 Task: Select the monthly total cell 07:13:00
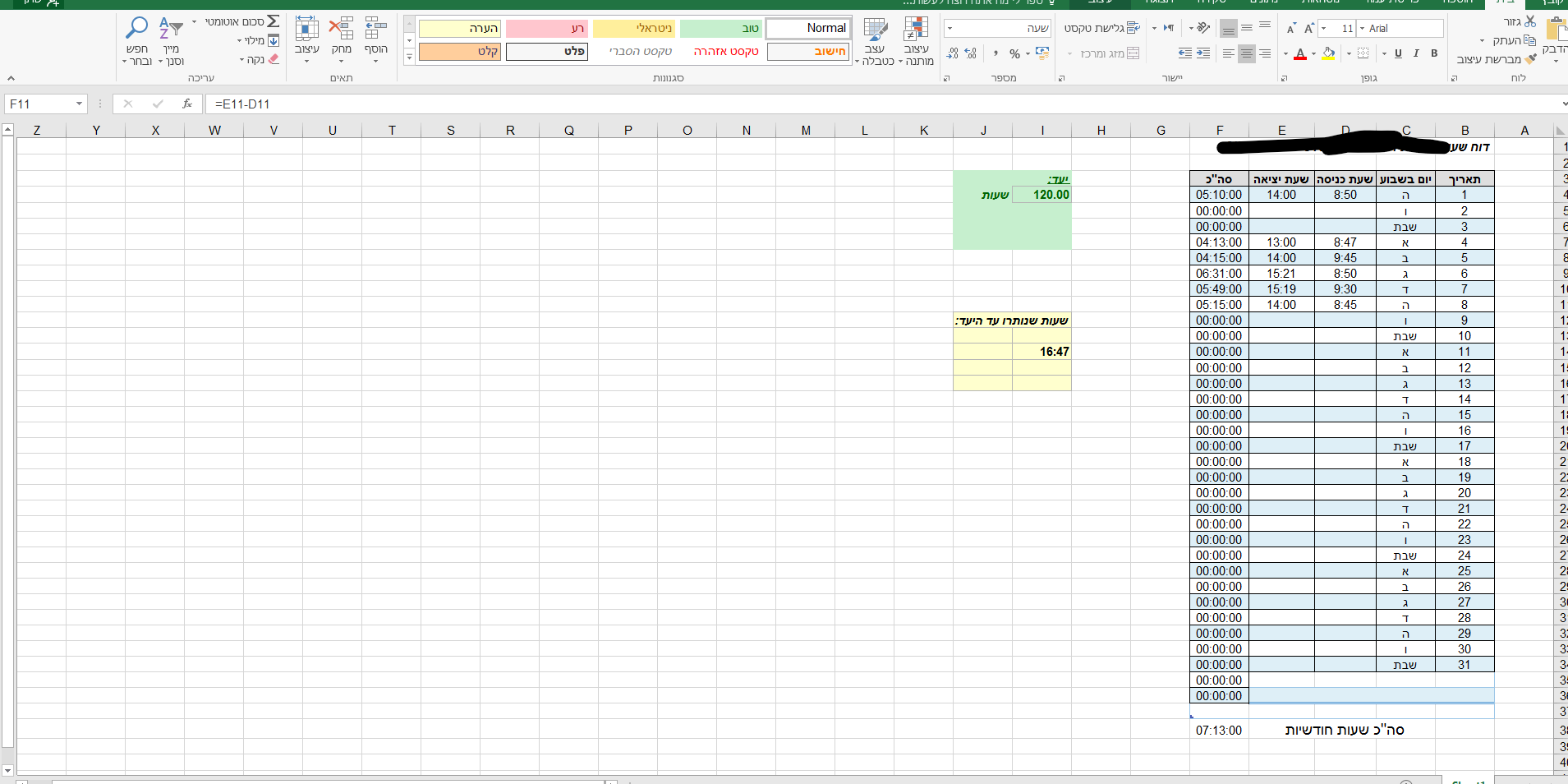[1219, 731]
